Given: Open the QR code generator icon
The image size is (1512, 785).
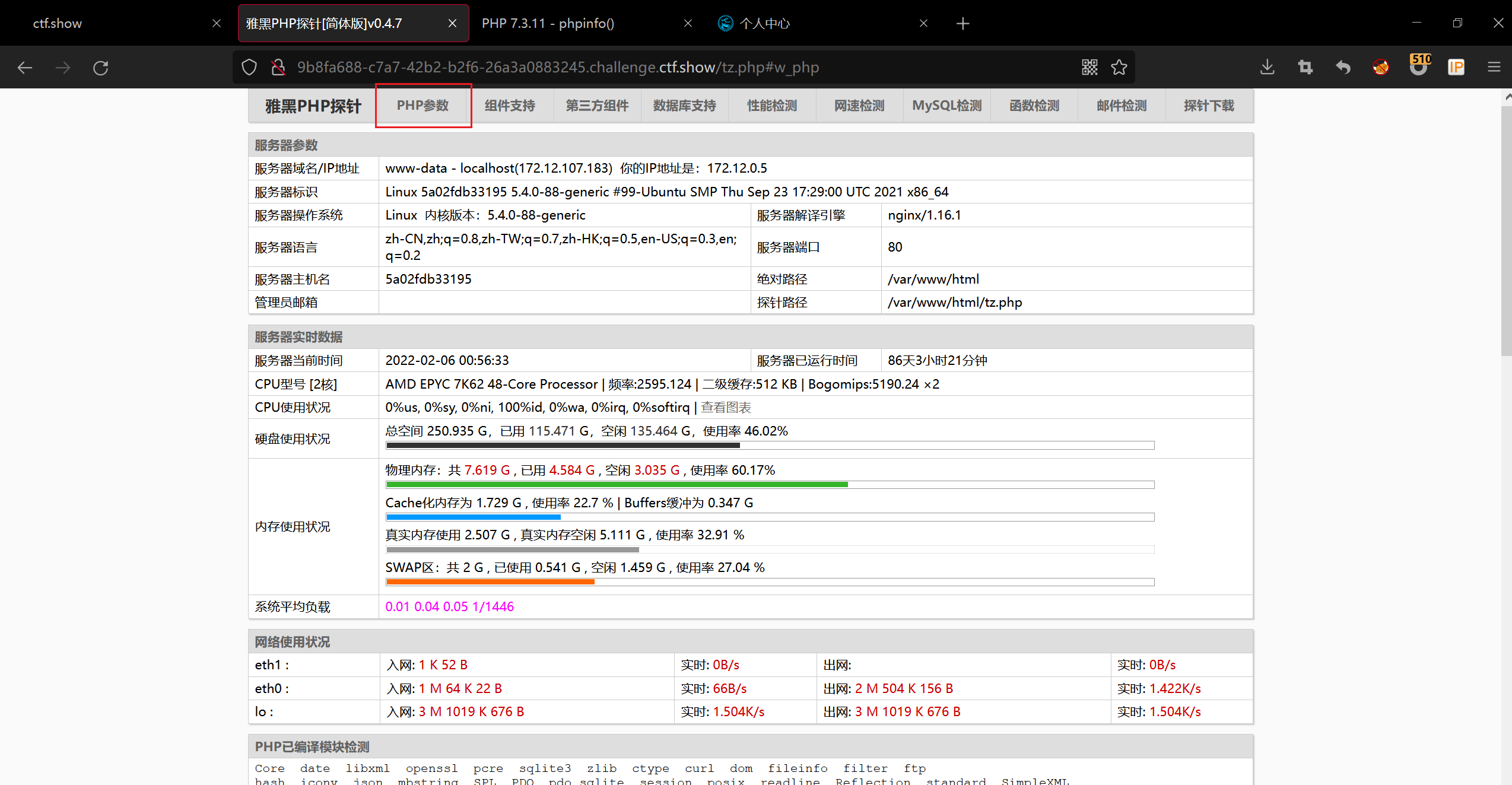Looking at the screenshot, I should tap(1089, 68).
